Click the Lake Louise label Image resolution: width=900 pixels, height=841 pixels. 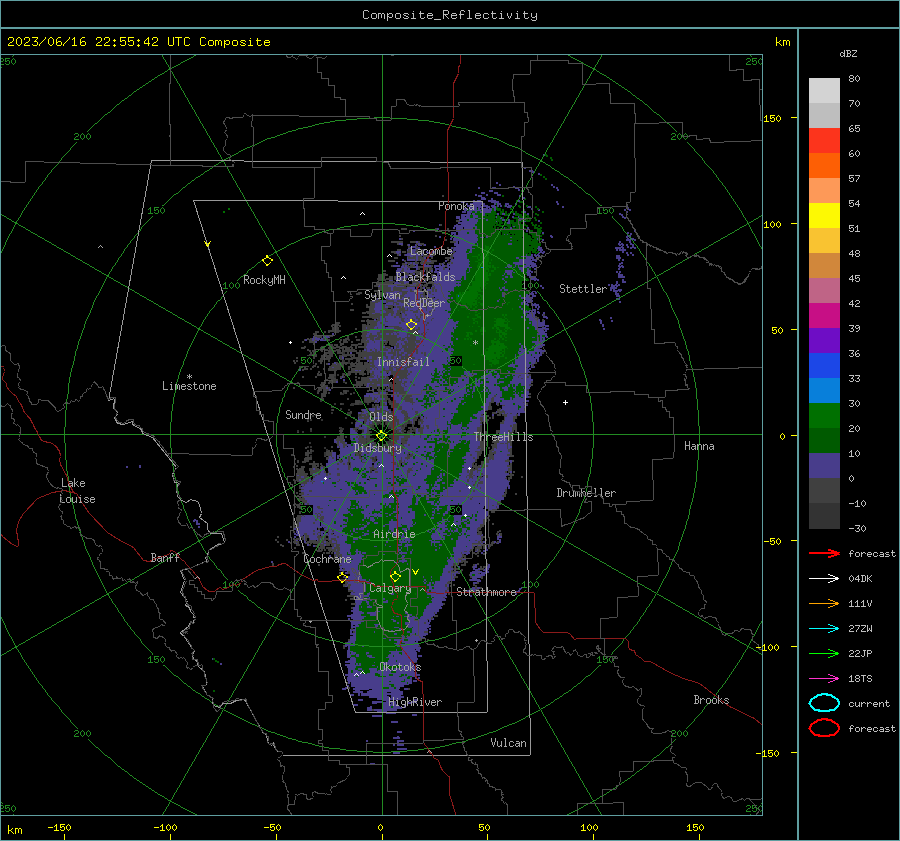point(77,491)
